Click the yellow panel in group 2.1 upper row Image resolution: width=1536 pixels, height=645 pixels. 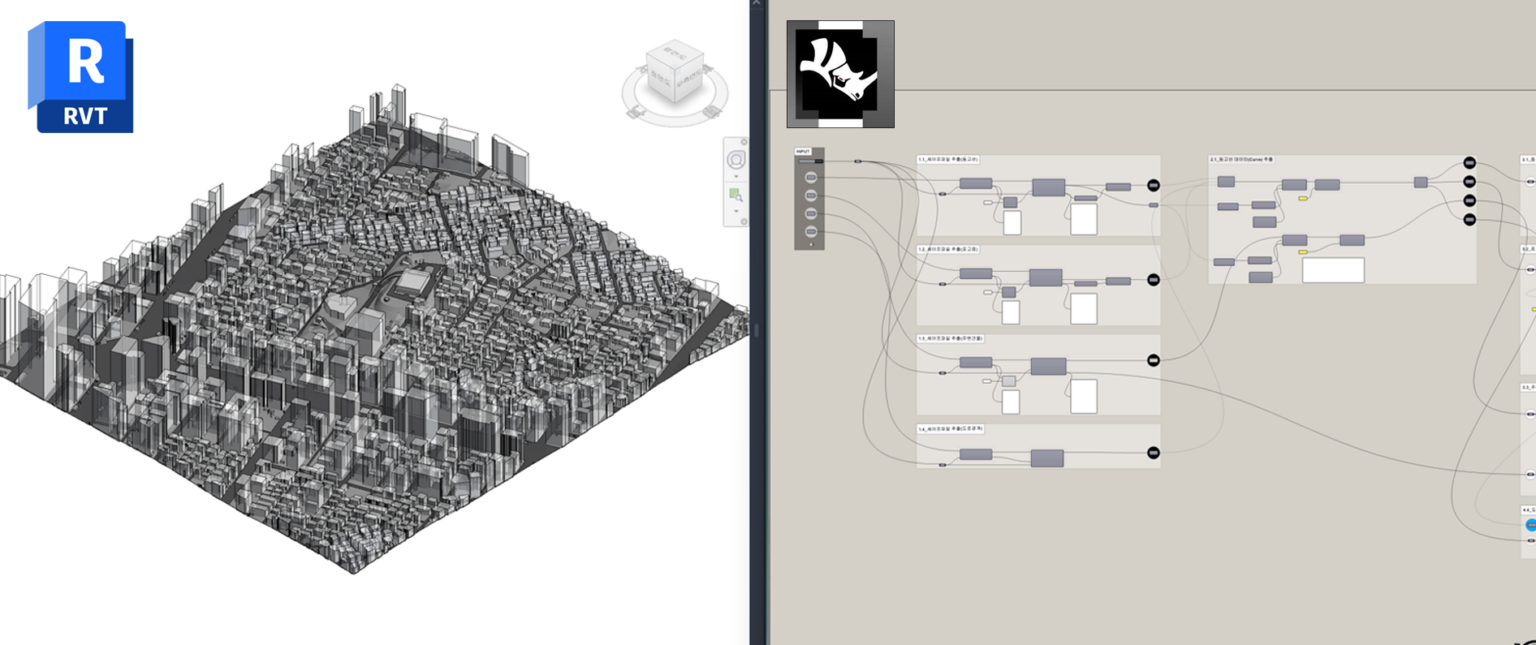click(x=1303, y=198)
